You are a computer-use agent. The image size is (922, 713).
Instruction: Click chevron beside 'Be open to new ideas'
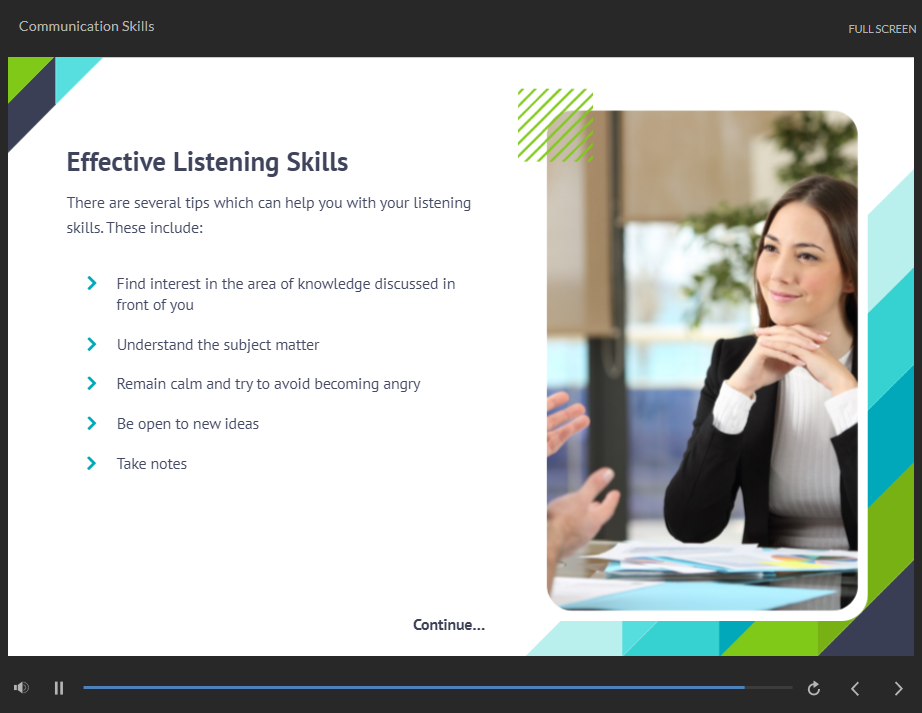(92, 423)
